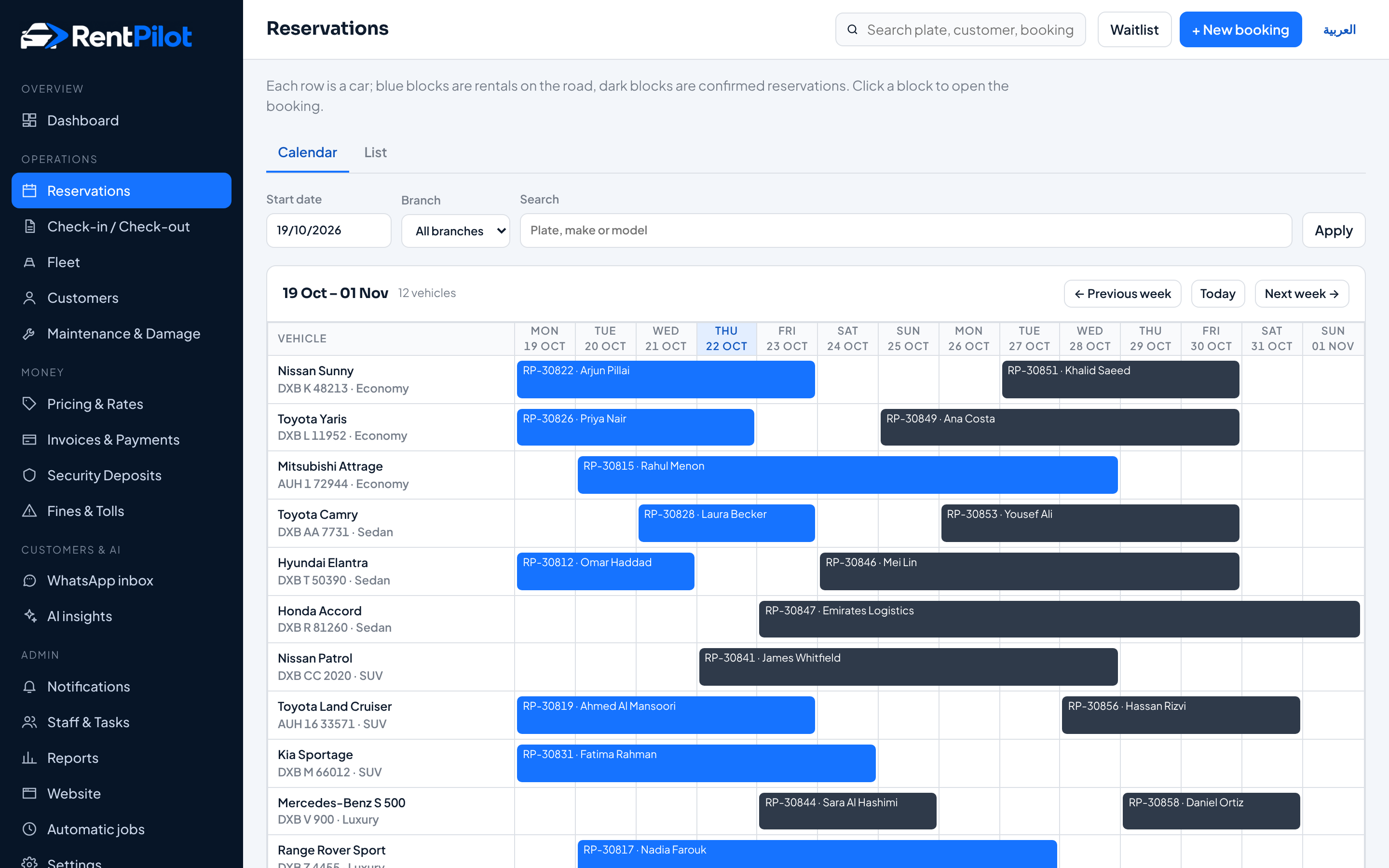Viewport: 1389px width, 868px height.
Task: Advance to Next week
Action: tap(1301, 293)
